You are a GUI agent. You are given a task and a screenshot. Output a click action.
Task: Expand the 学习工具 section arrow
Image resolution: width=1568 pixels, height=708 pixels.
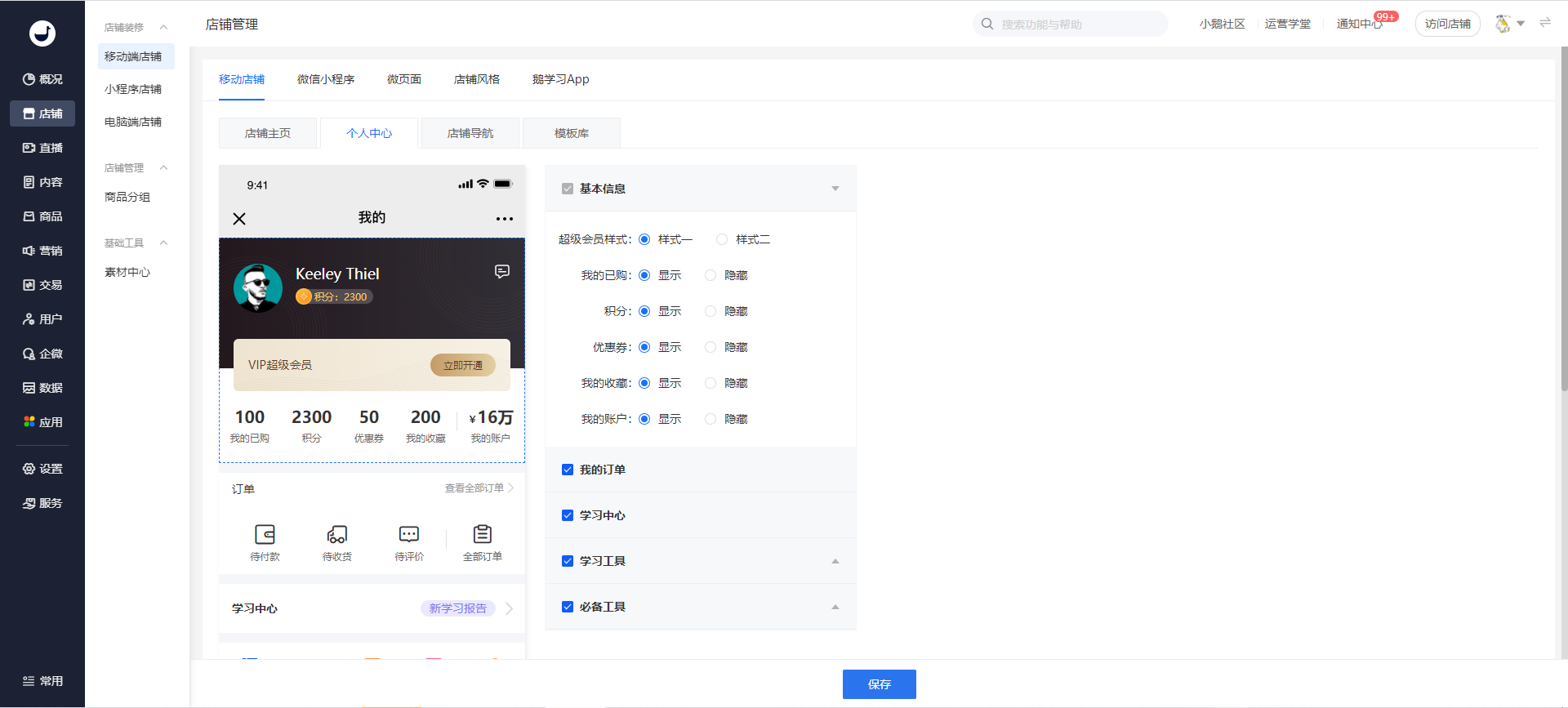[x=835, y=561]
